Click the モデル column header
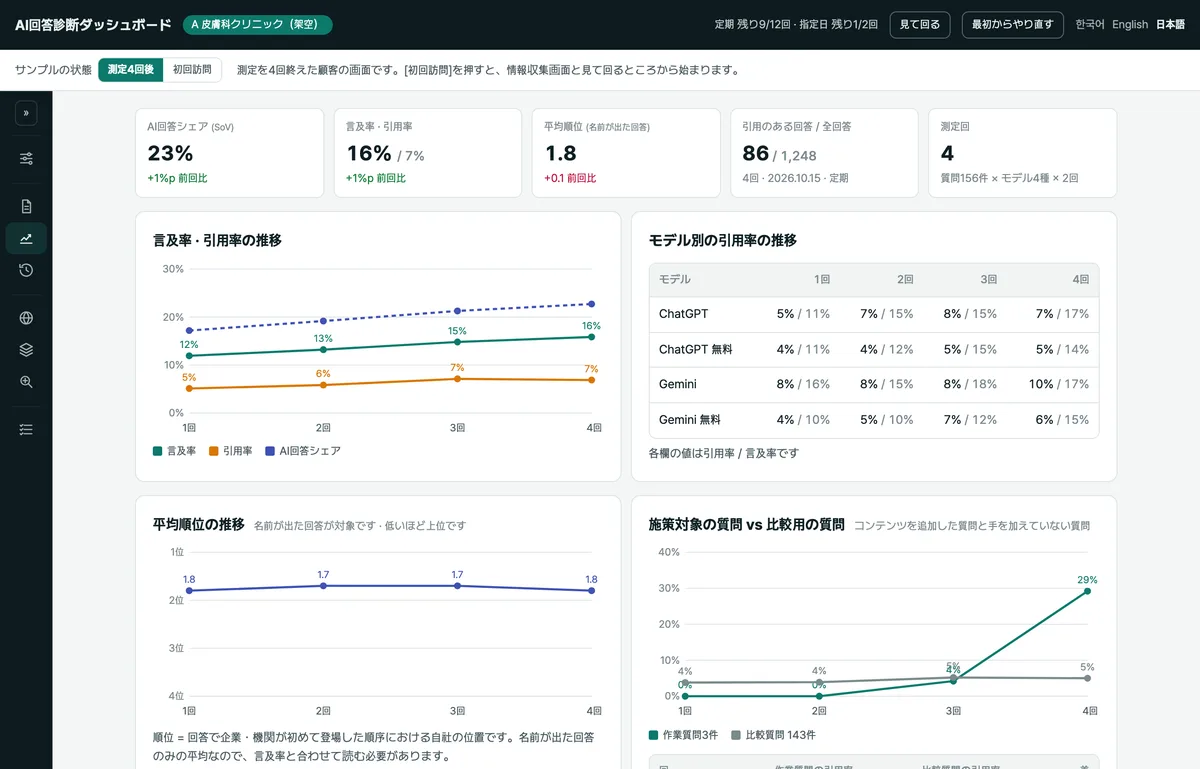 coord(675,280)
